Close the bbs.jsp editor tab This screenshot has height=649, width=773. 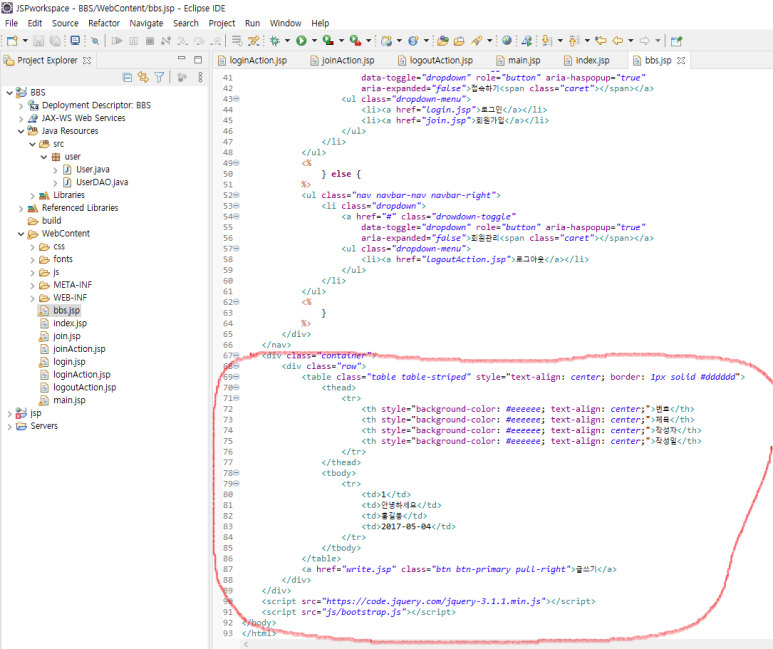pyautogui.click(x=681, y=60)
